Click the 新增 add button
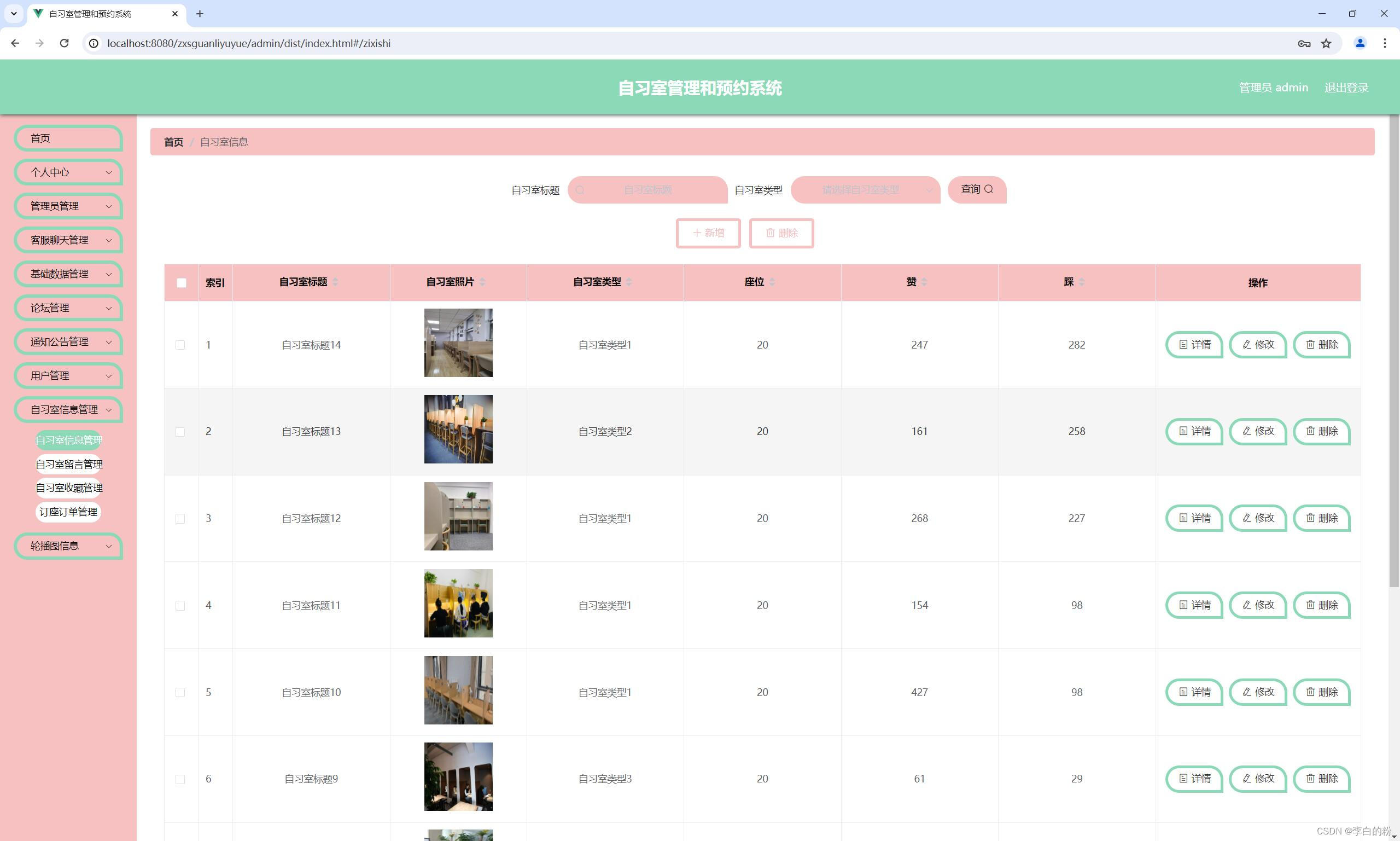1400x841 pixels. [708, 233]
